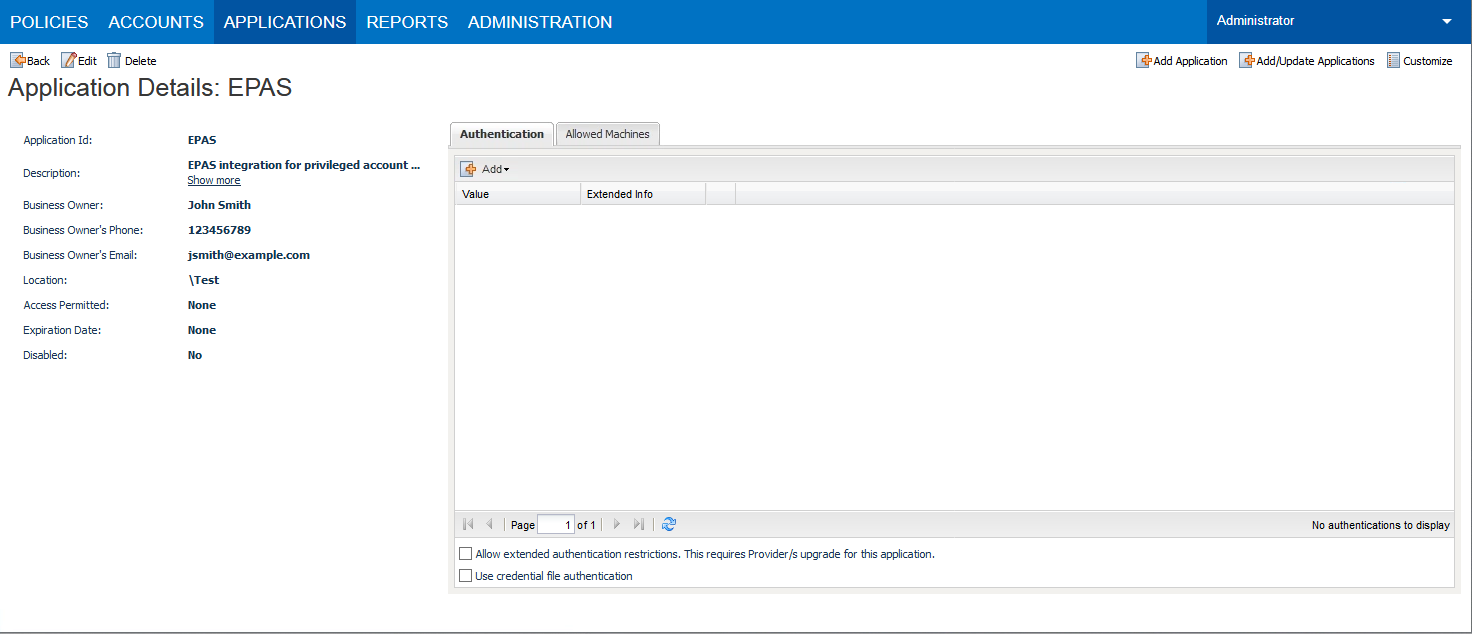1472x634 pixels.
Task: Jump to first page using pagination arrow
Action: 467,524
